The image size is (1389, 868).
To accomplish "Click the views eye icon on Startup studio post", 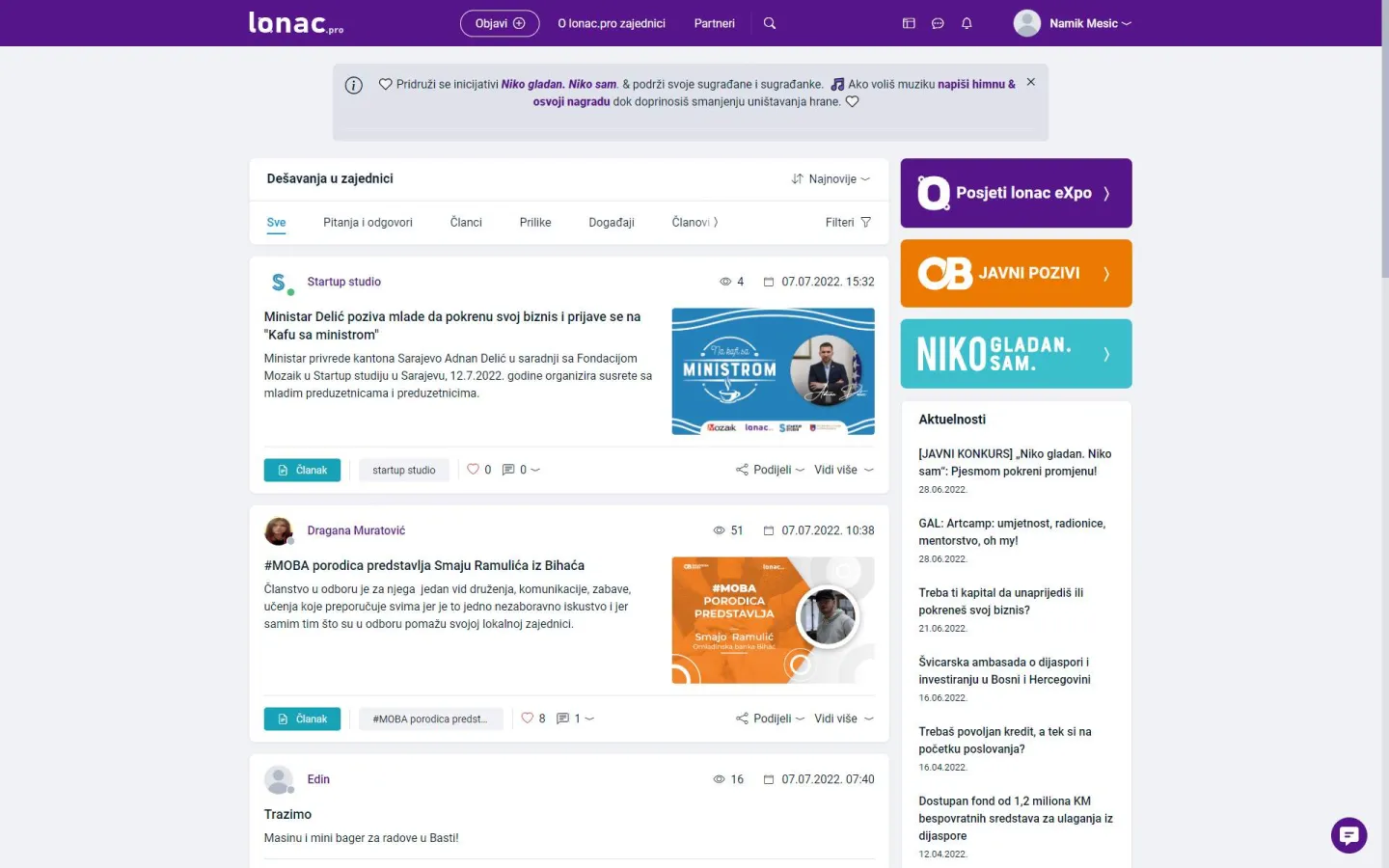I will [x=725, y=282].
